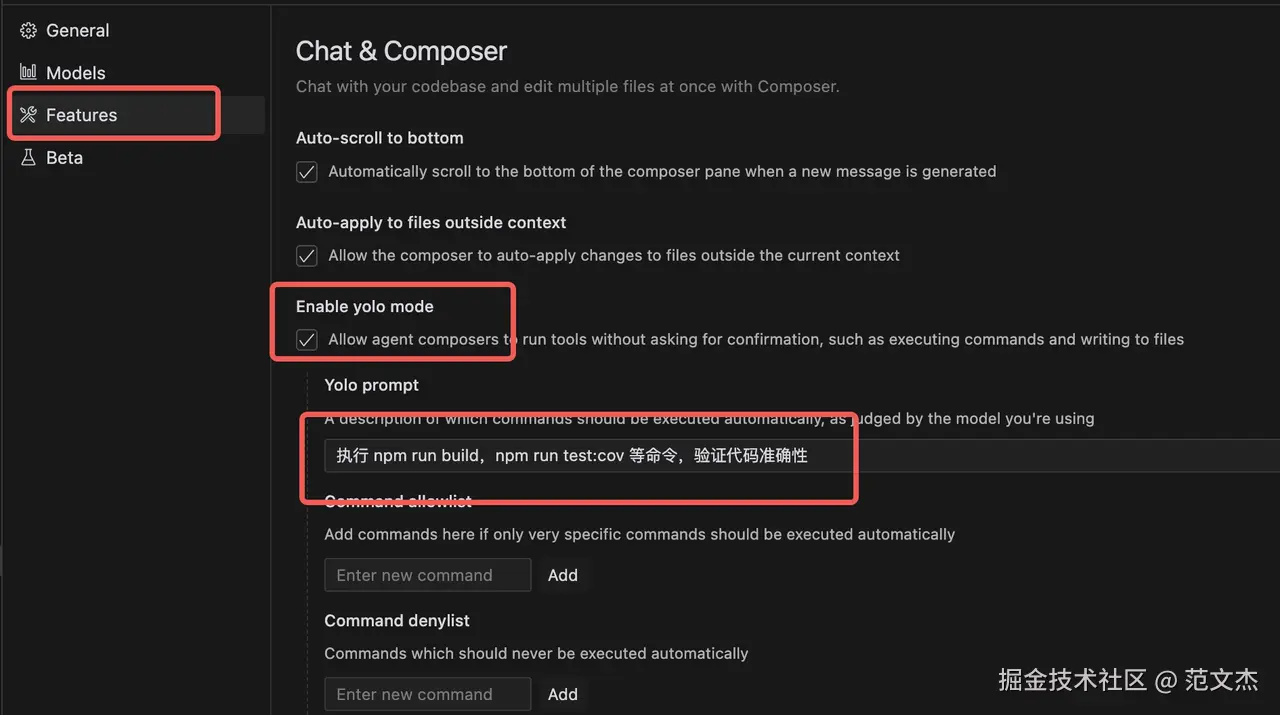The width and height of the screenshot is (1280, 715).
Task: Click the General gear icon
Action: [28, 31]
